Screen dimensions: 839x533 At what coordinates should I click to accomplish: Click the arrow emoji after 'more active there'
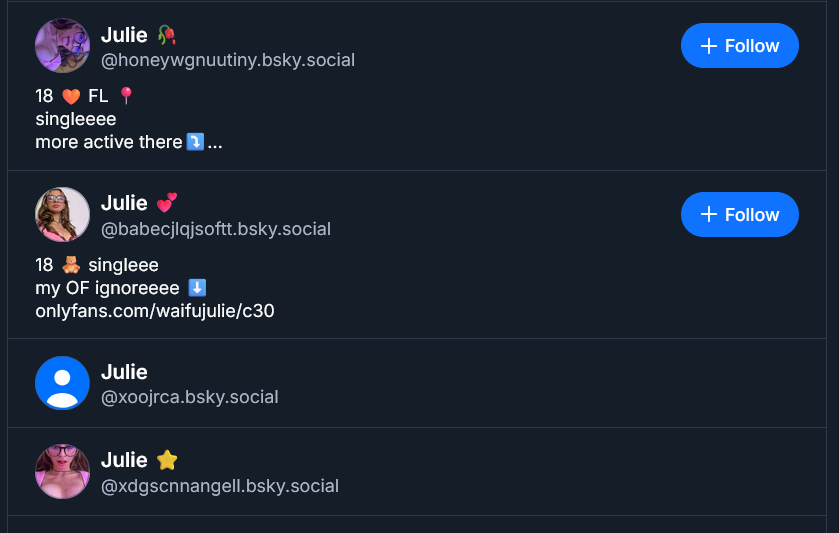(x=195, y=142)
